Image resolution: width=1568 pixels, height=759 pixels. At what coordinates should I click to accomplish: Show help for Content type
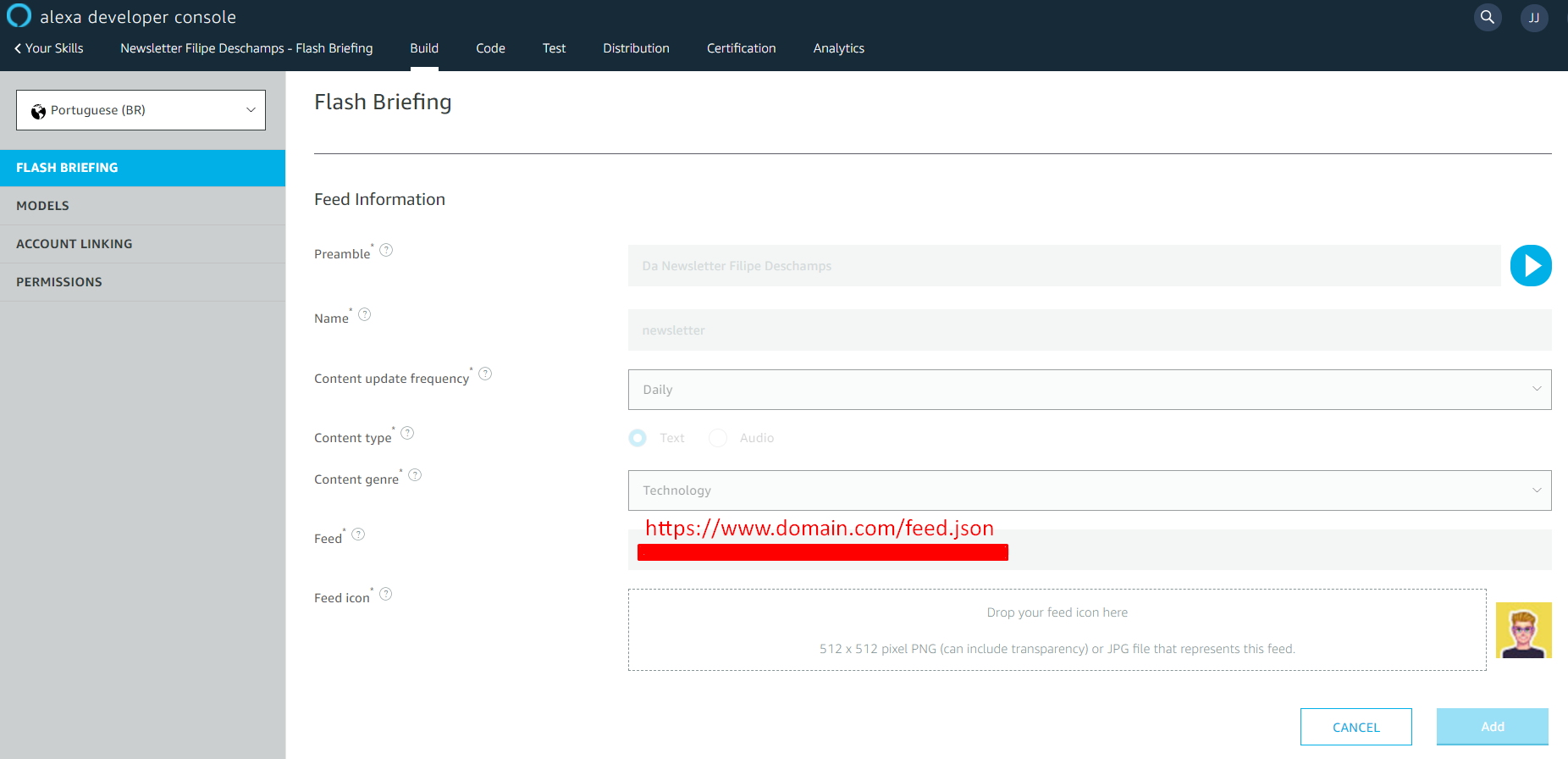coord(407,433)
